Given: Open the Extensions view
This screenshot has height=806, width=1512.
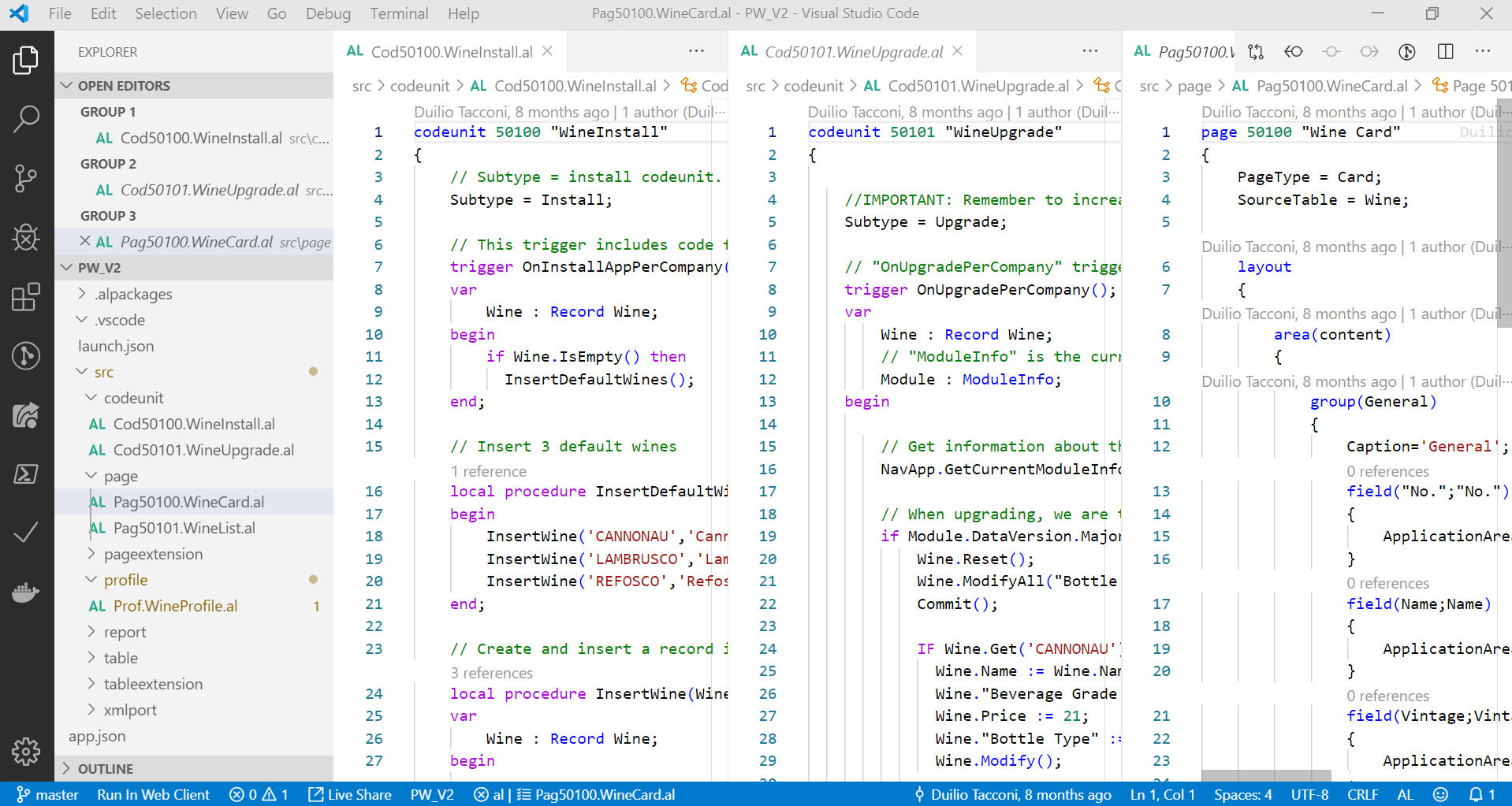Looking at the screenshot, I should (x=26, y=297).
